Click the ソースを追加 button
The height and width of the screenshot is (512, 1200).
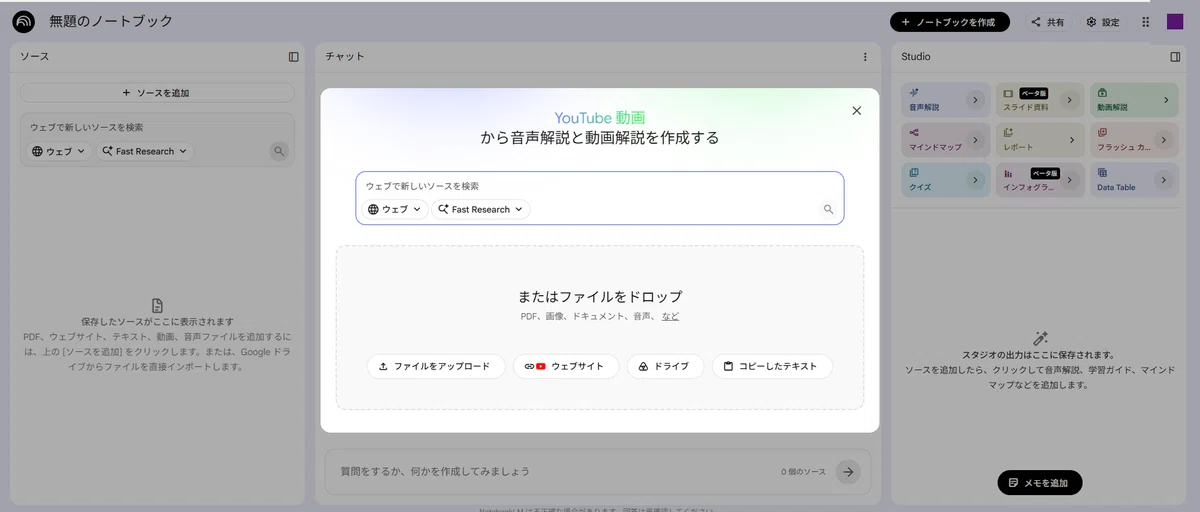[x=157, y=93]
